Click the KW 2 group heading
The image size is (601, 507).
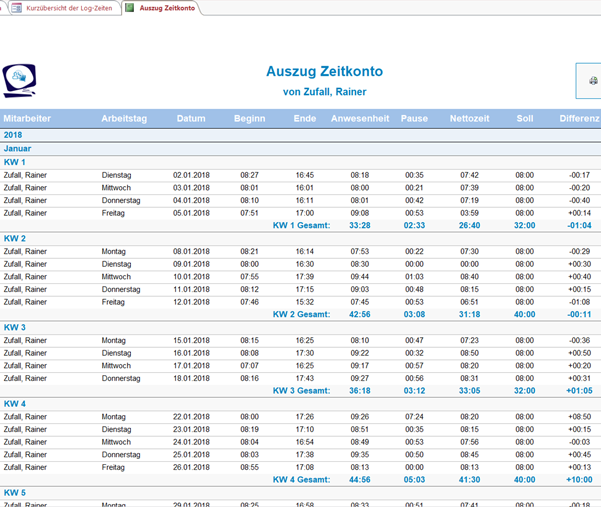coord(15,238)
